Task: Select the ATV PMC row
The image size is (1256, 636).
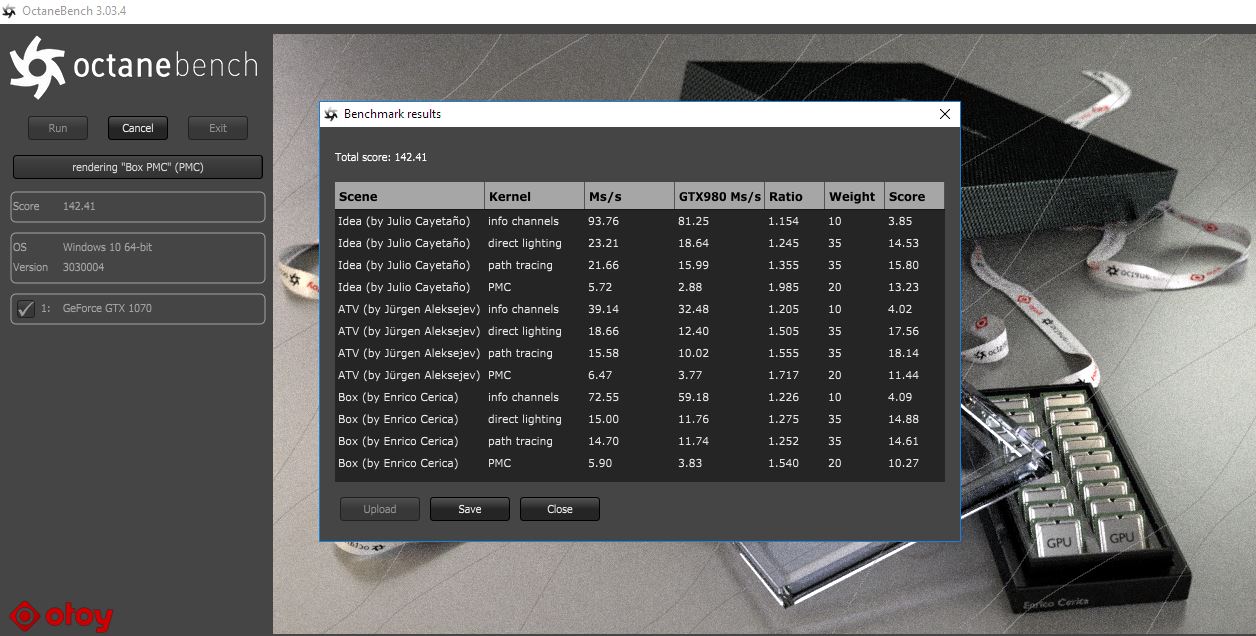Action: (639, 375)
